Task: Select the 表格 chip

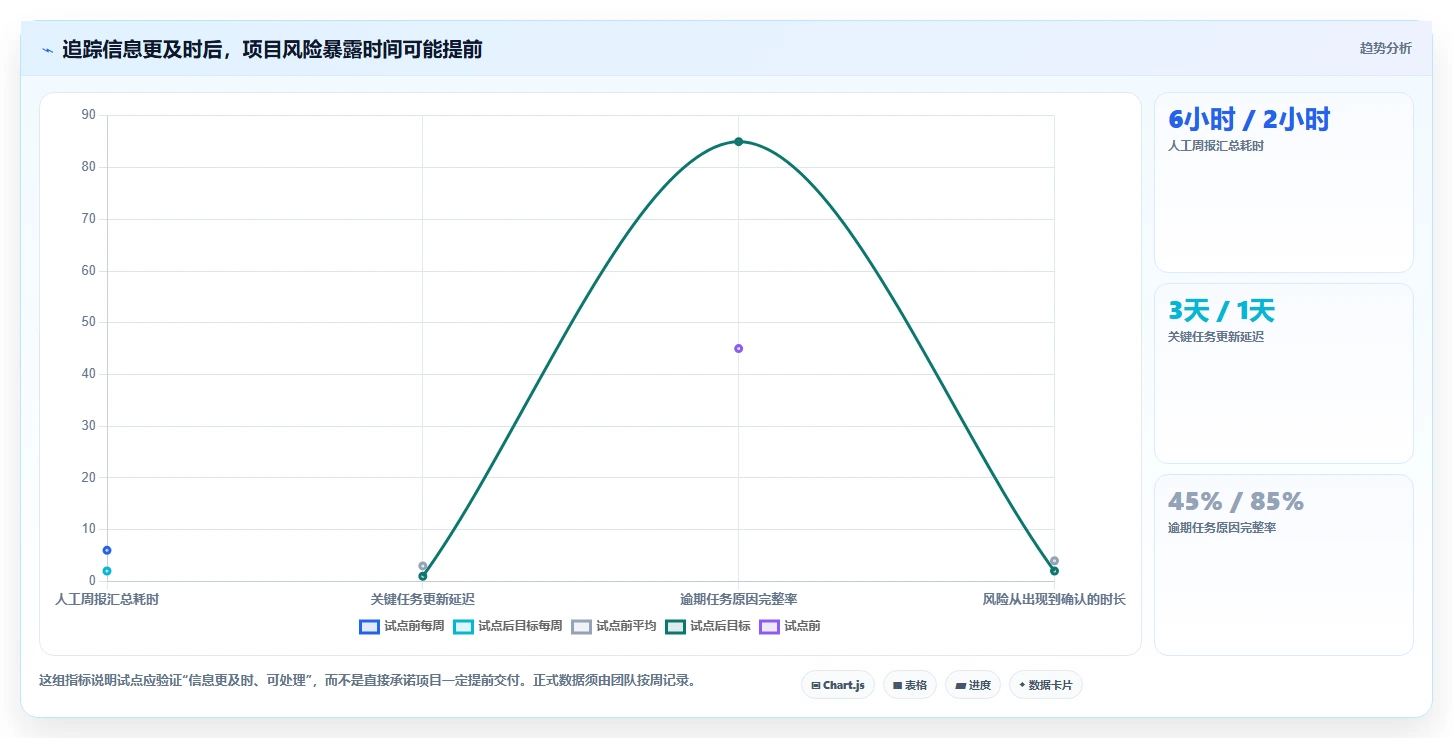Action: coord(910,685)
